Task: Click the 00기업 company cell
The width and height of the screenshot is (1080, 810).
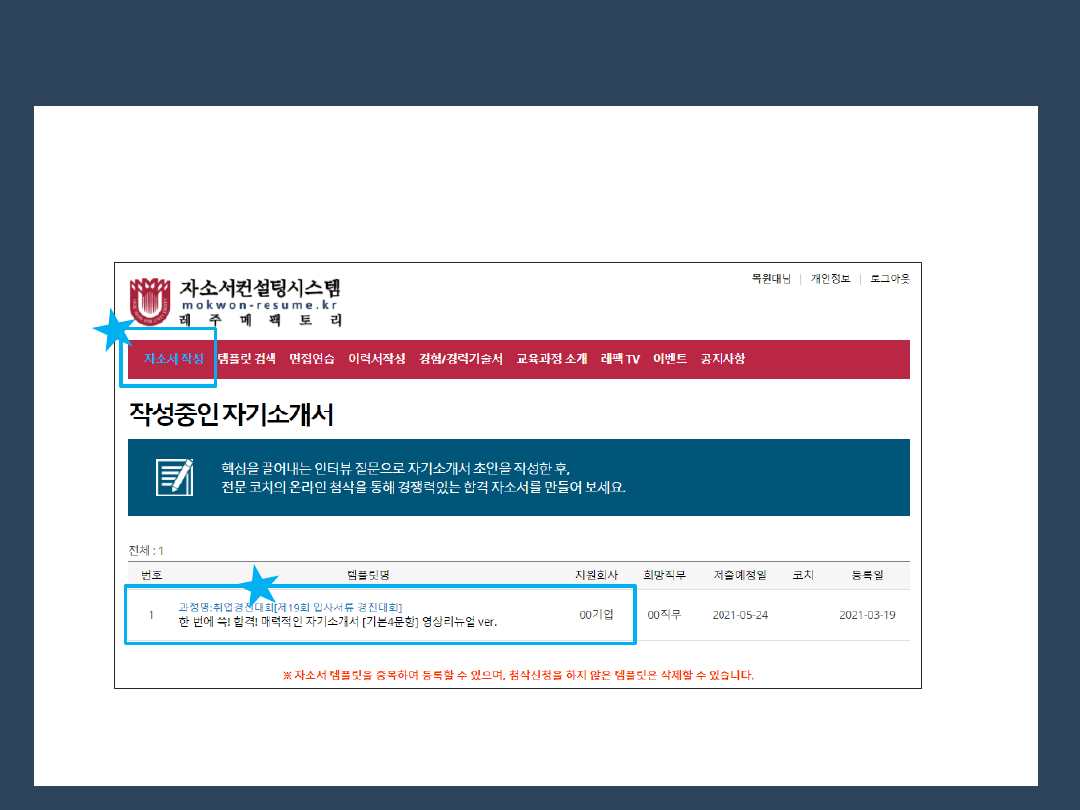Action: click(597, 614)
